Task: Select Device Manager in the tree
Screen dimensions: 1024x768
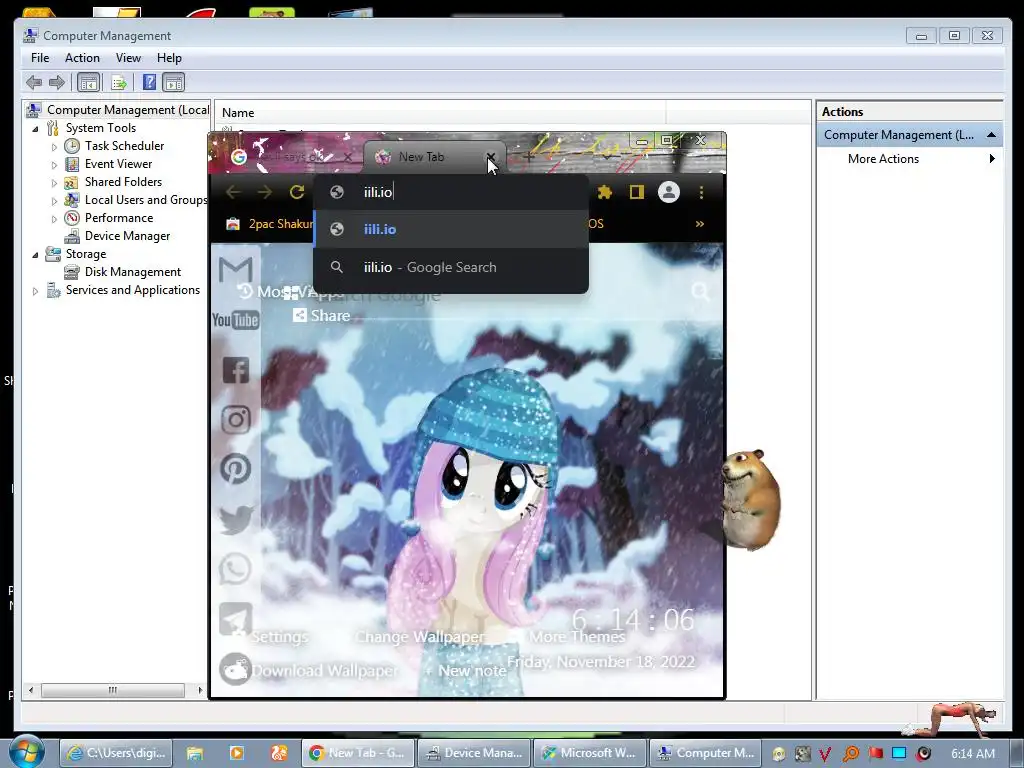Action: click(127, 236)
